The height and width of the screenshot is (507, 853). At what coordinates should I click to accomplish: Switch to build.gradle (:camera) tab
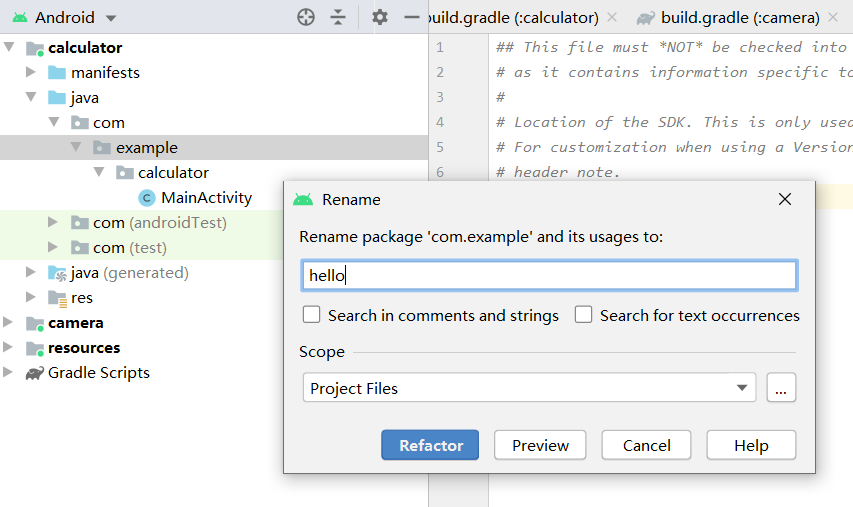coord(739,18)
